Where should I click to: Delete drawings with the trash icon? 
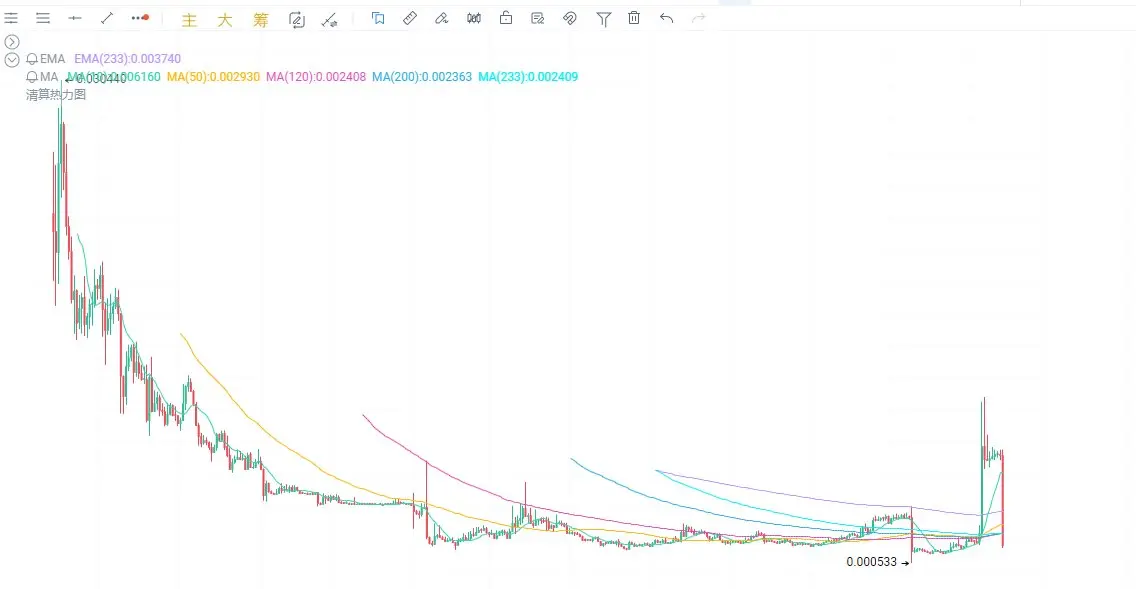click(634, 18)
